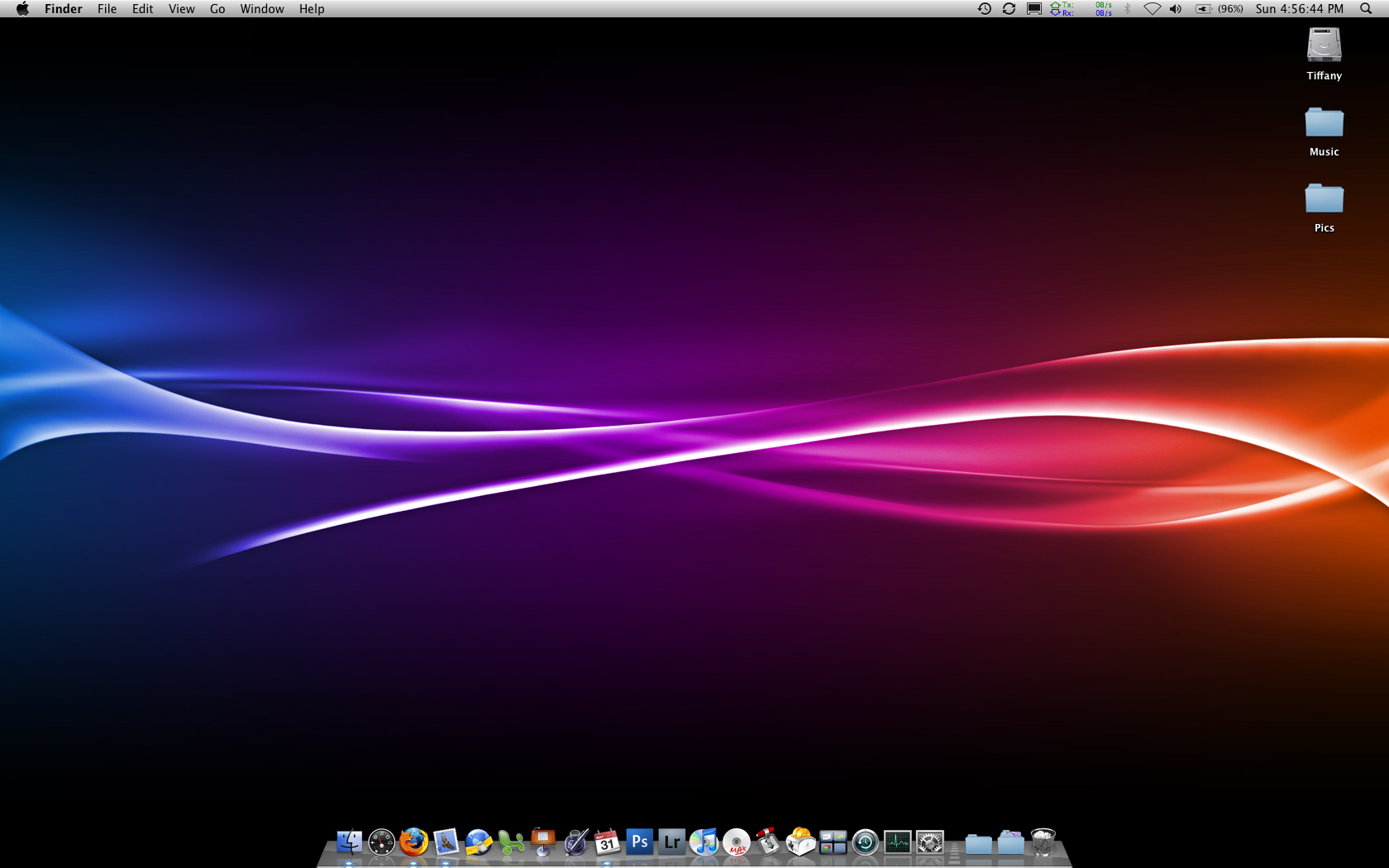Launch Microsoft Excel from the Dock
Viewport: 1389px width, 868px height.
[510, 842]
